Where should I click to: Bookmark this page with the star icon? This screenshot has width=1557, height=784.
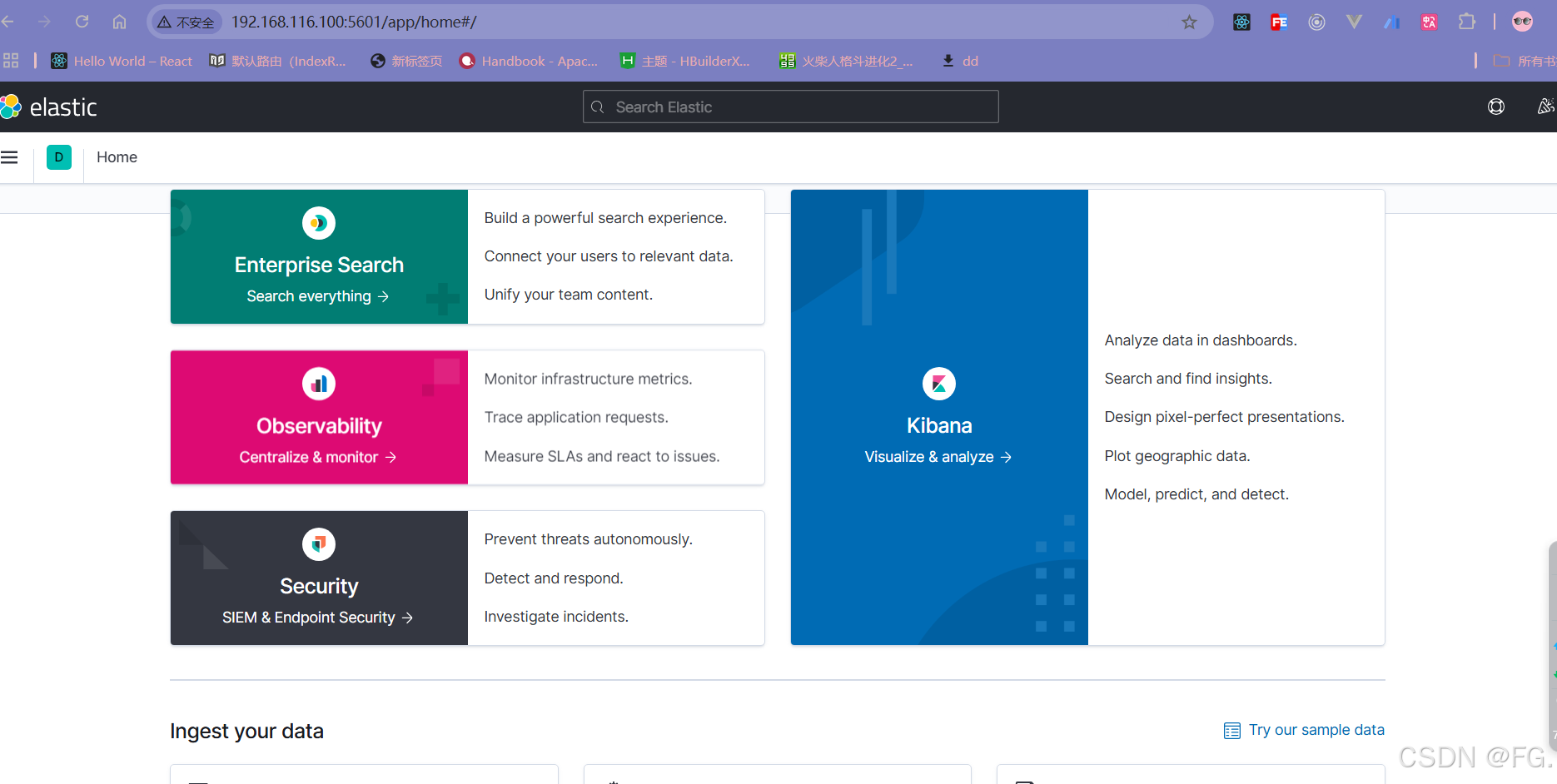point(1189,22)
